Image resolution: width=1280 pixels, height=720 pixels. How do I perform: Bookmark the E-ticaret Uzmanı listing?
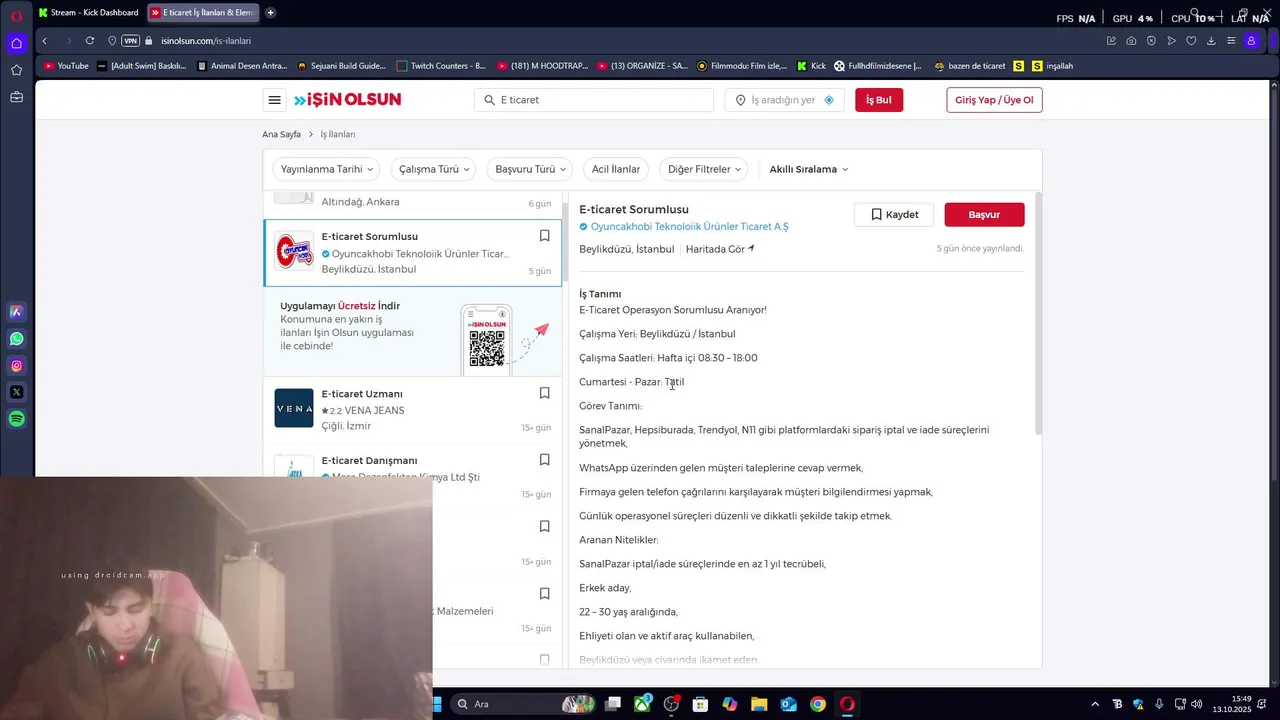(545, 393)
